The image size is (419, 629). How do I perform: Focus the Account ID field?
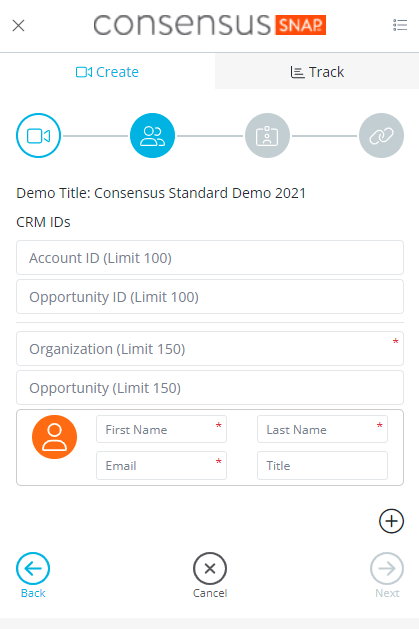coord(210,258)
